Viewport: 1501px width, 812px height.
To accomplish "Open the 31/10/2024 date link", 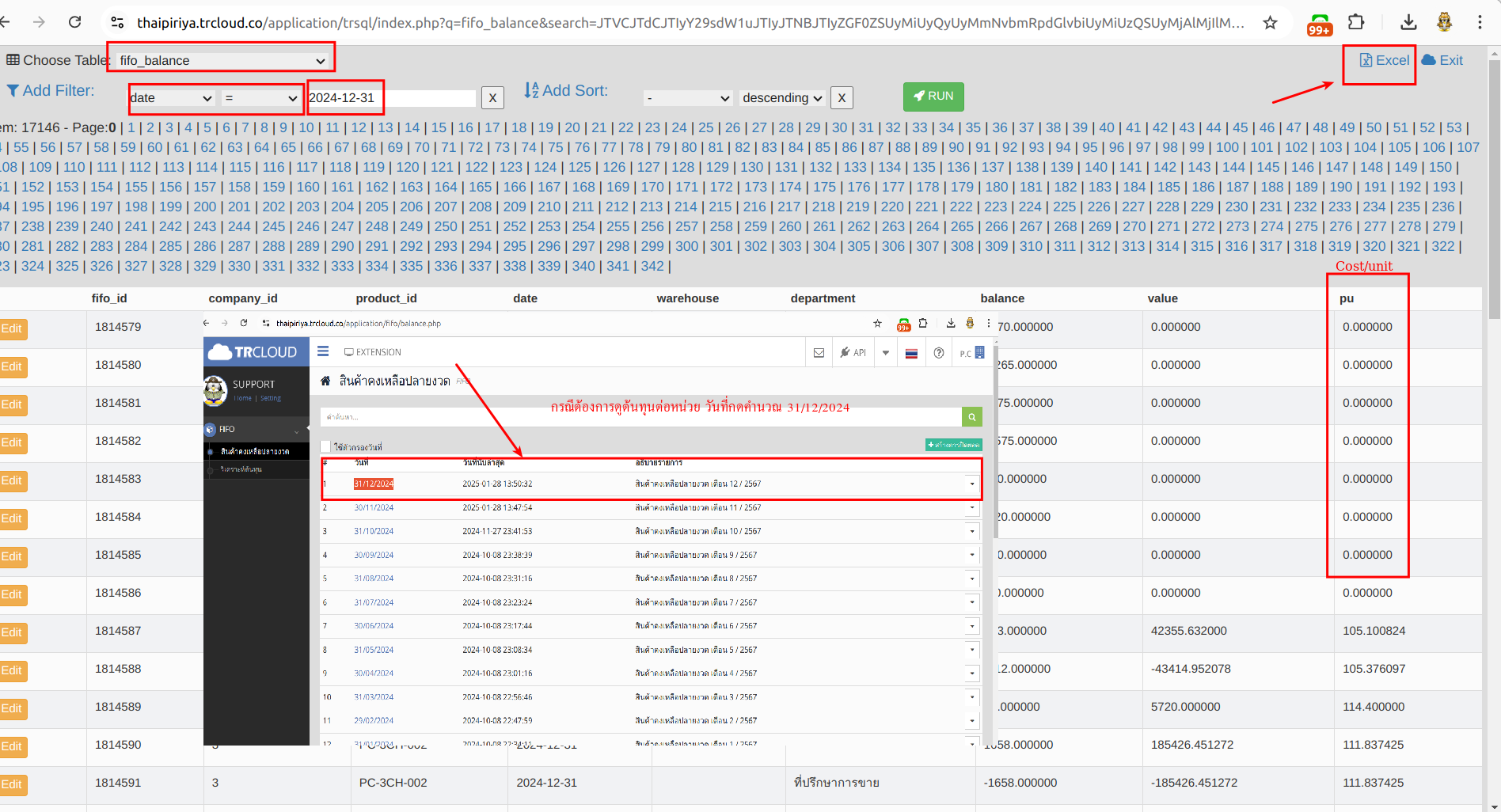I will (374, 531).
